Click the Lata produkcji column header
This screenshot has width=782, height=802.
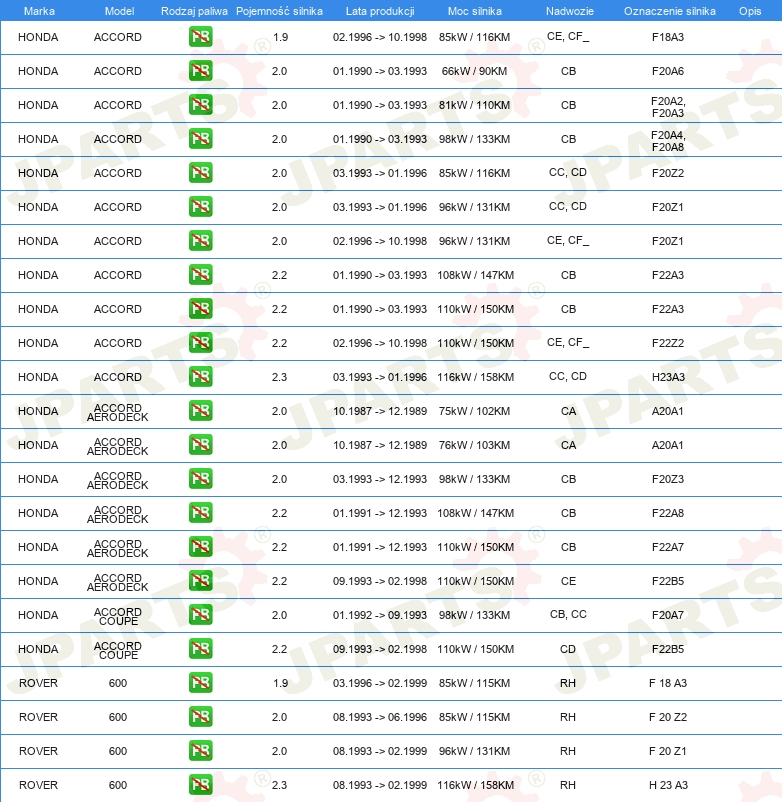click(x=380, y=11)
